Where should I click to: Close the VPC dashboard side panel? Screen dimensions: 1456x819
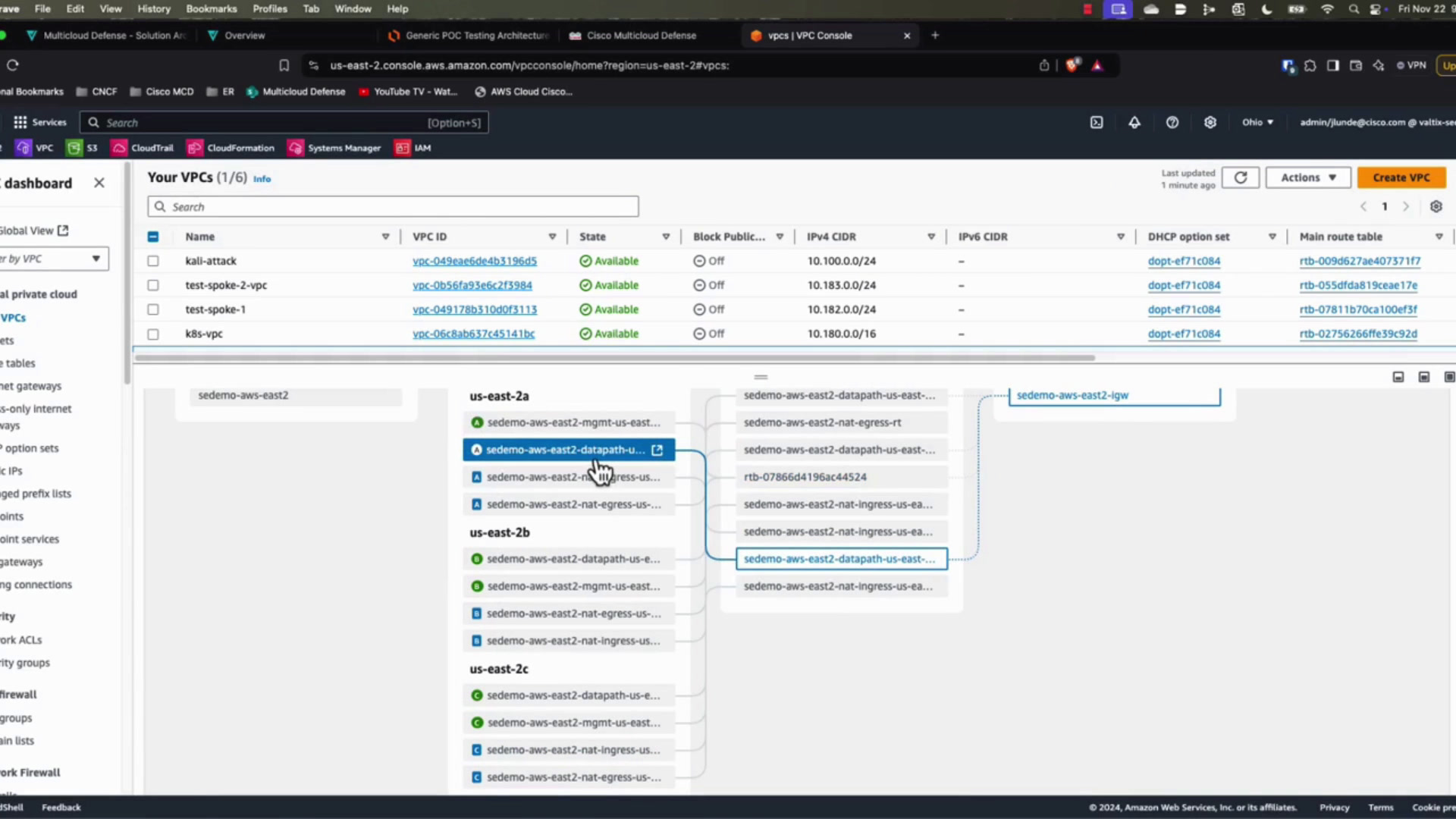point(99,183)
